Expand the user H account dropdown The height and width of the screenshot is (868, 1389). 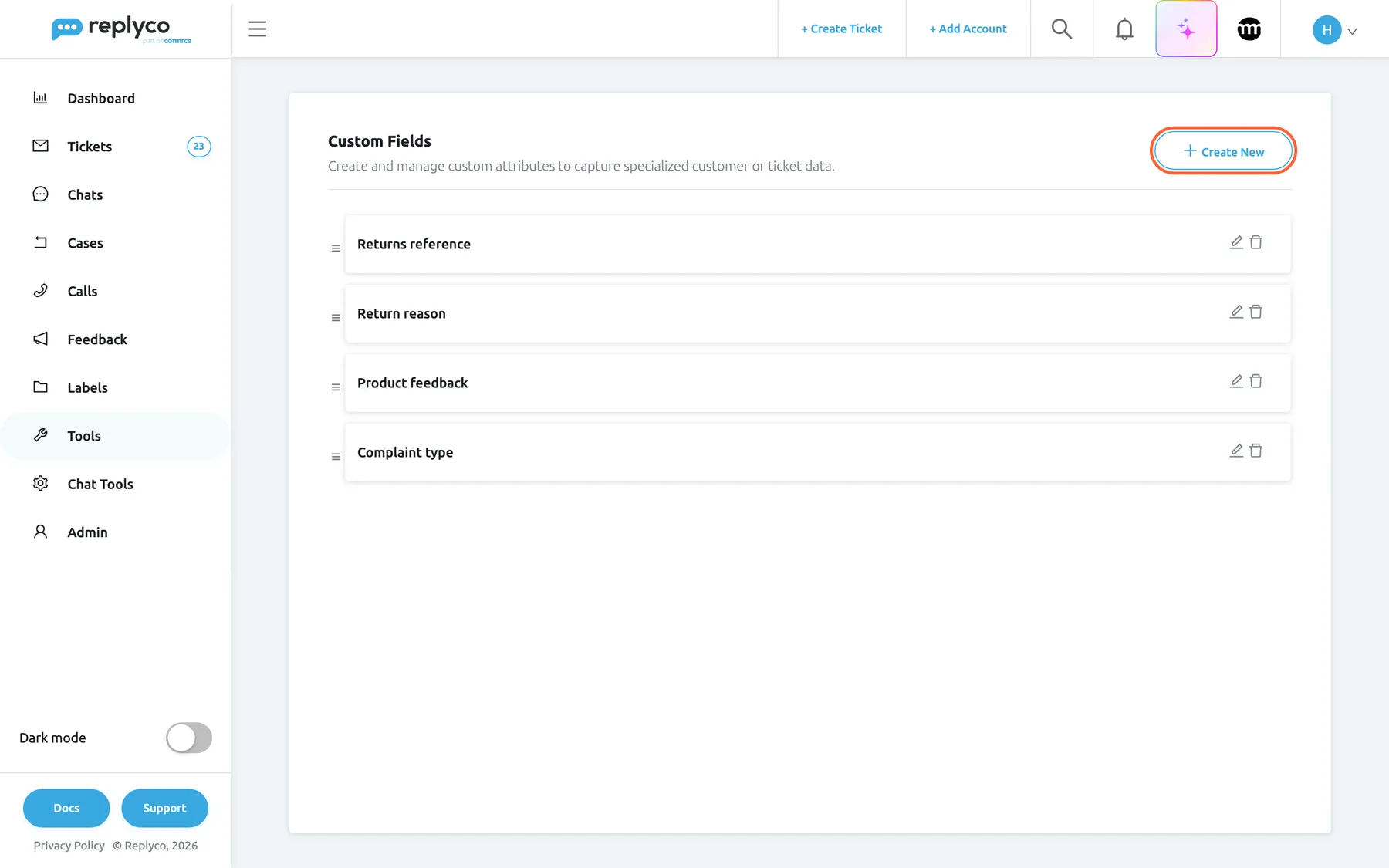pos(1335,30)
